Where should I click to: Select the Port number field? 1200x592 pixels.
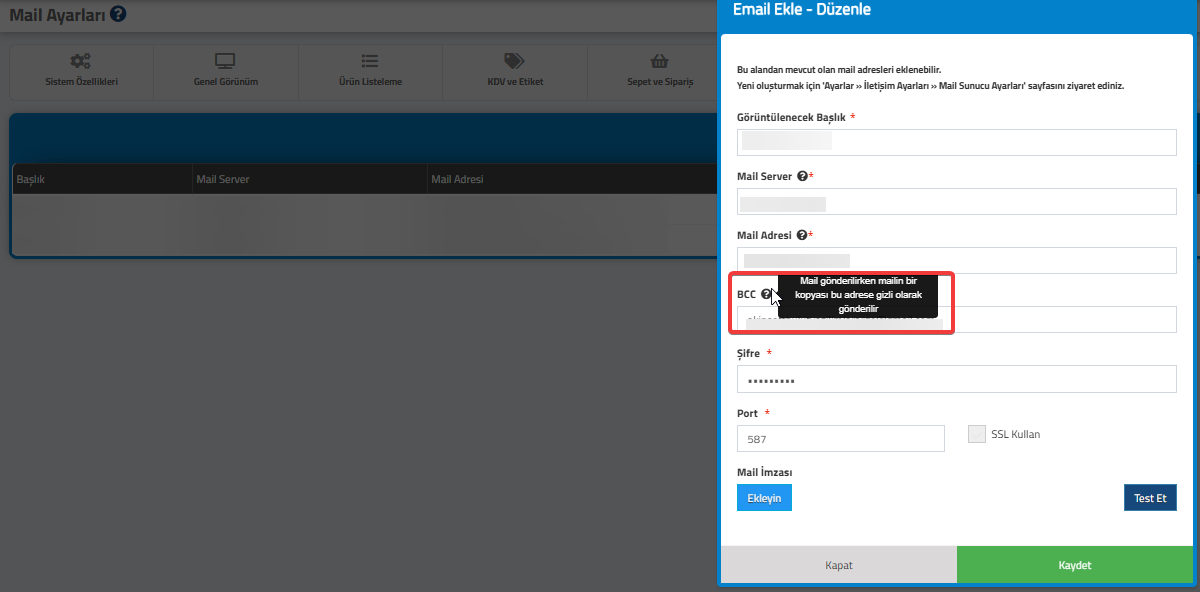point(840,439)
